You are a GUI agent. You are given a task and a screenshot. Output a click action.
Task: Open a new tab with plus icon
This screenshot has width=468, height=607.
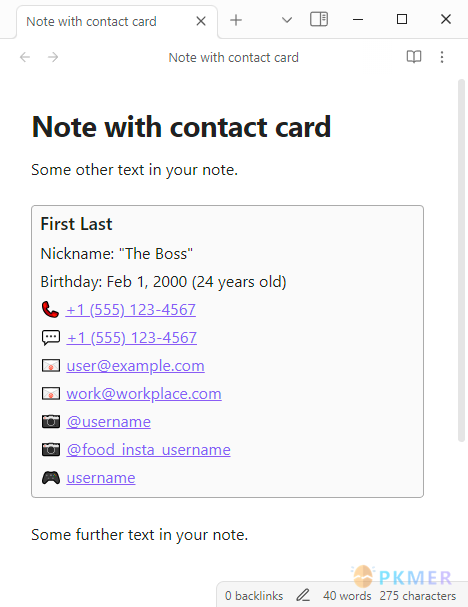236,20
